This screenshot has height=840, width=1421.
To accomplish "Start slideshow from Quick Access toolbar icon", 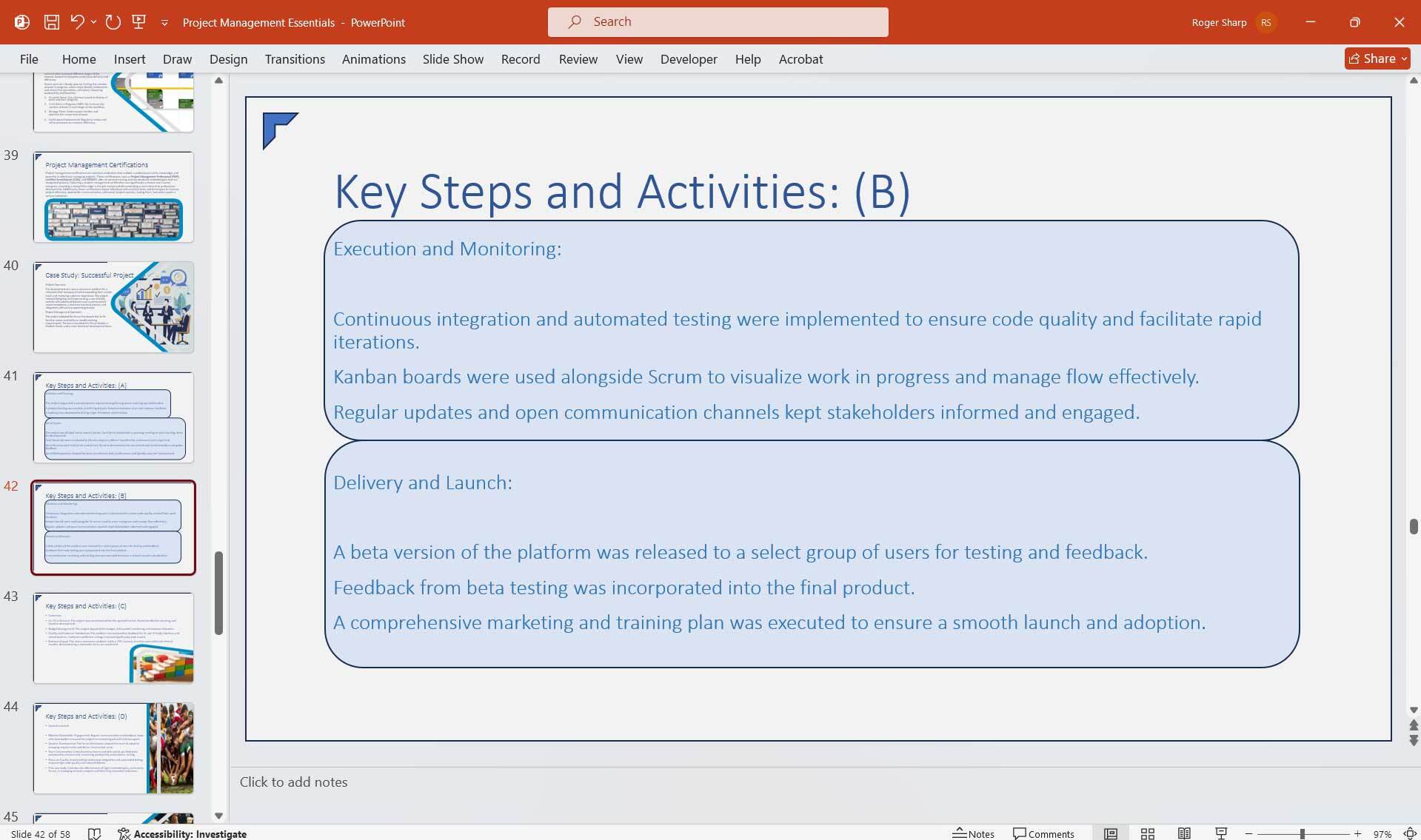I will point(138,21).
